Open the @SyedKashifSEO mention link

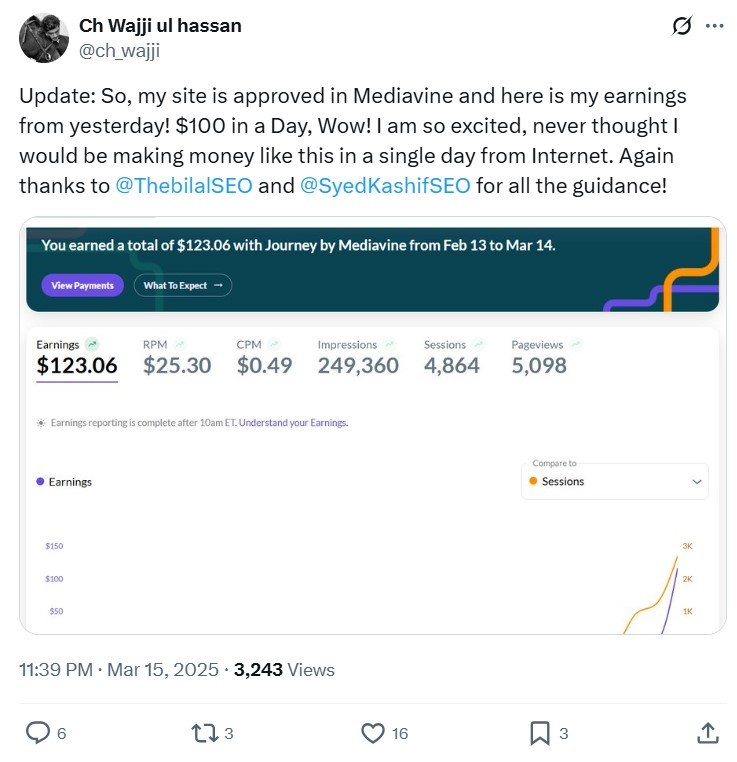385,185
